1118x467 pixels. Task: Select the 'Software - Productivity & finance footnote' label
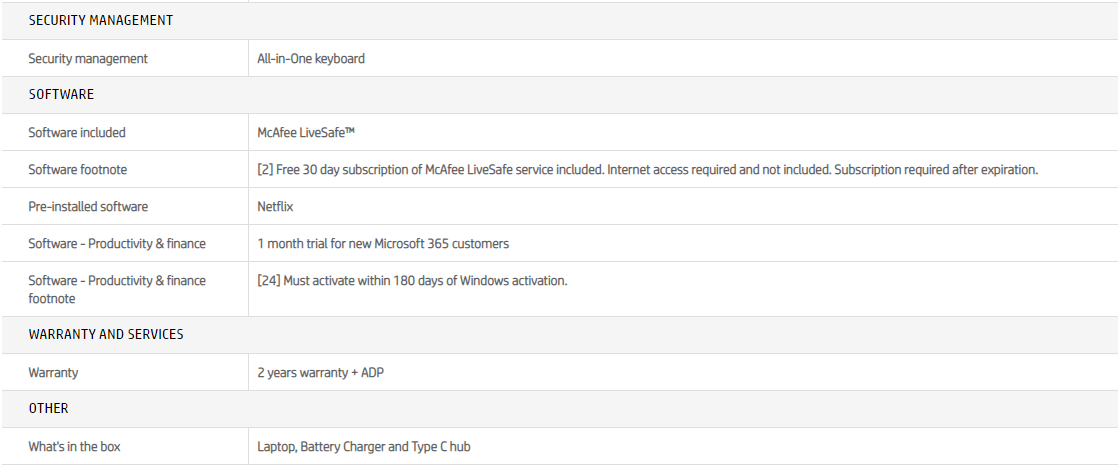coord(117,290)
